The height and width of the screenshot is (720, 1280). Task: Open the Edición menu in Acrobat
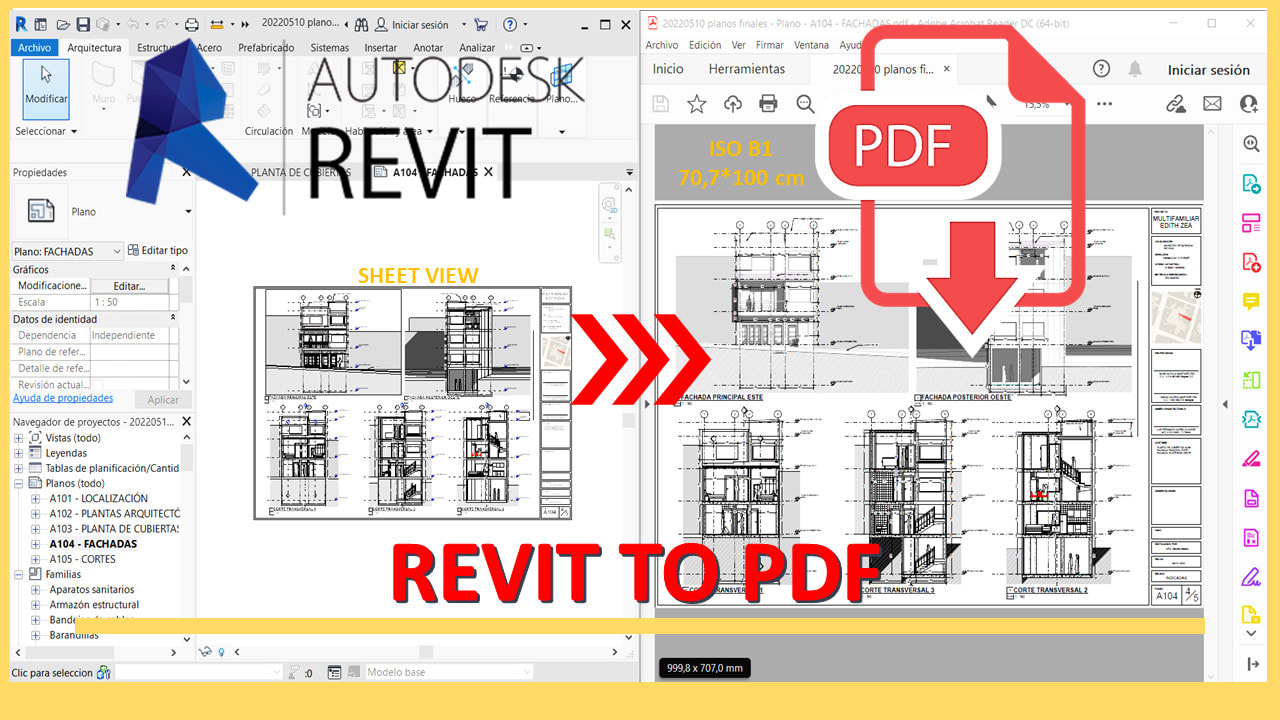[705, 45]
